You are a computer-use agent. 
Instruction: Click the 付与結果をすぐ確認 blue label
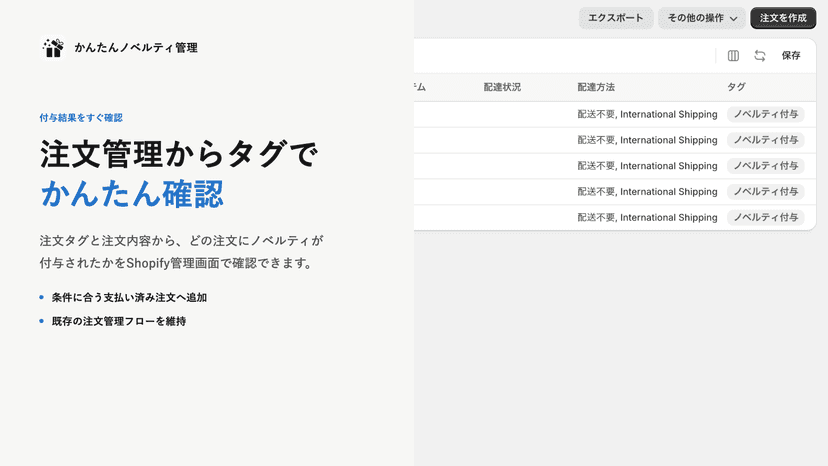click(81, 118)
